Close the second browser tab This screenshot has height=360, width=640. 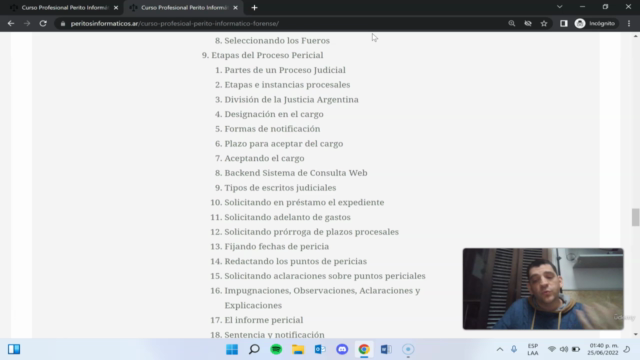point(236,8)
